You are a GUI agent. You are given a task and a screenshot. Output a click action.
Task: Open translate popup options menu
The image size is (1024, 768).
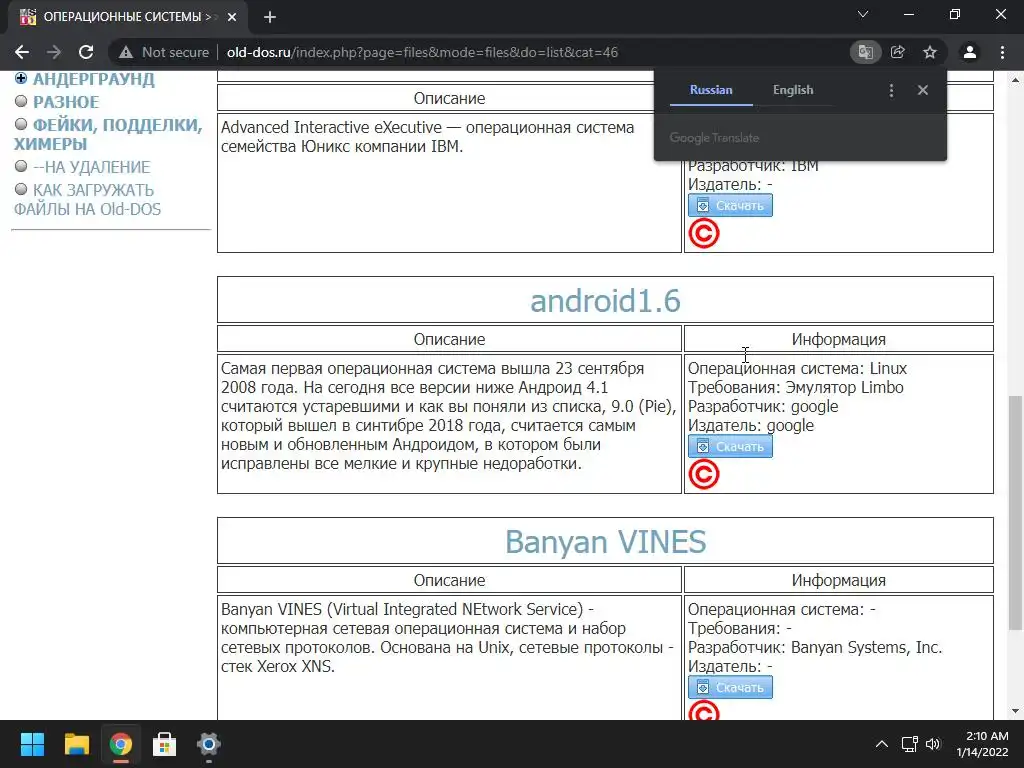[x=891, y=90]
